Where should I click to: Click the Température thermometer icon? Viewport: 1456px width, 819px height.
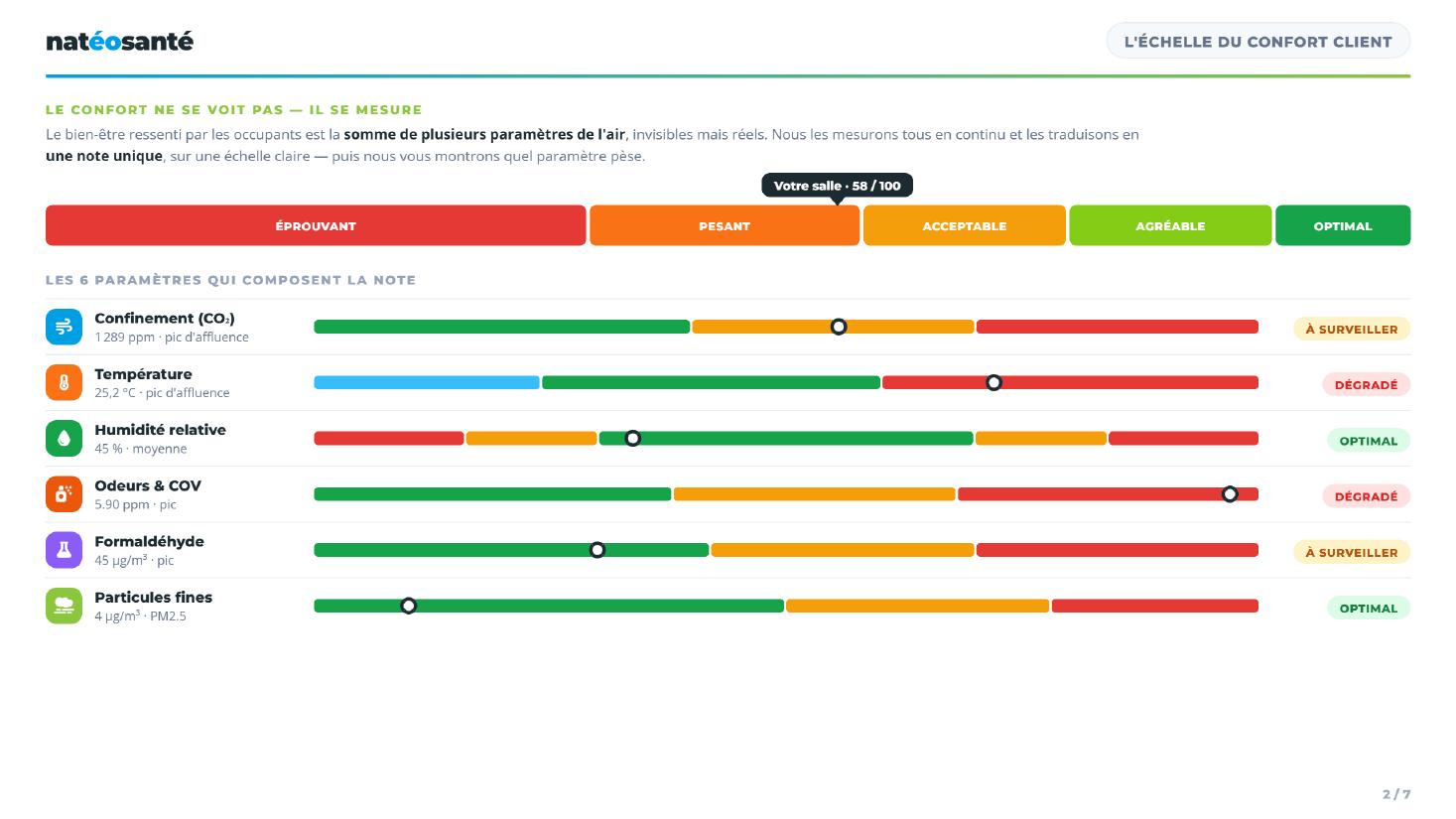(64, 382)
